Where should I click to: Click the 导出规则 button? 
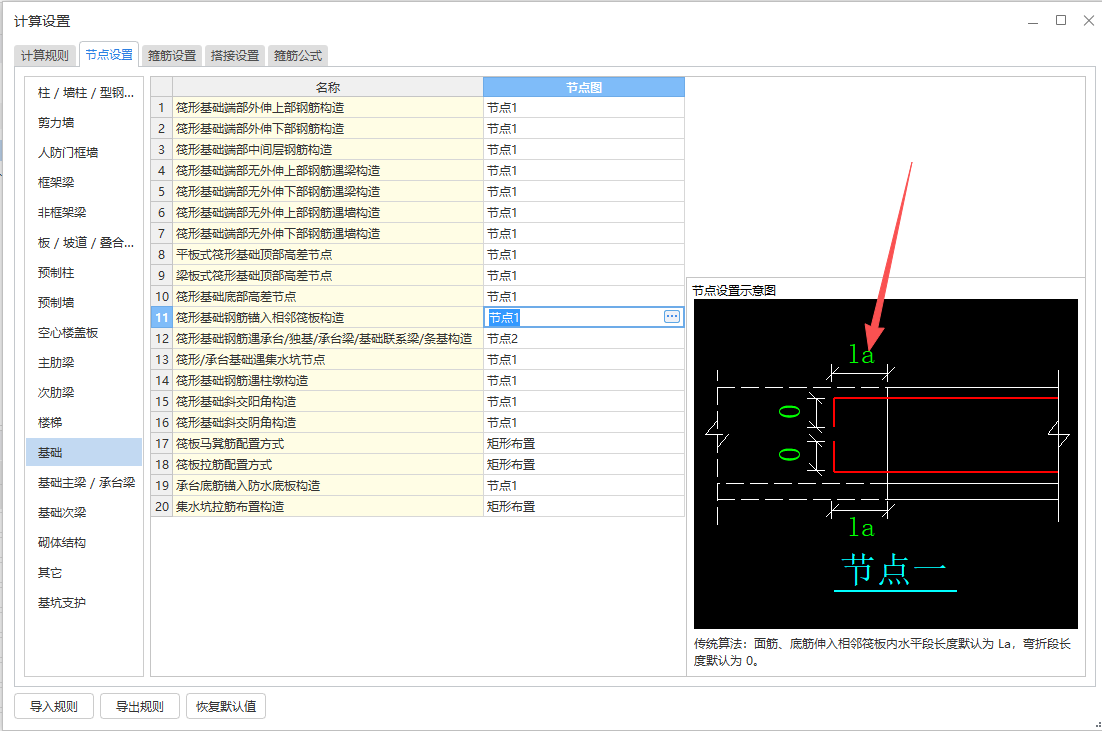click(140, 706)
